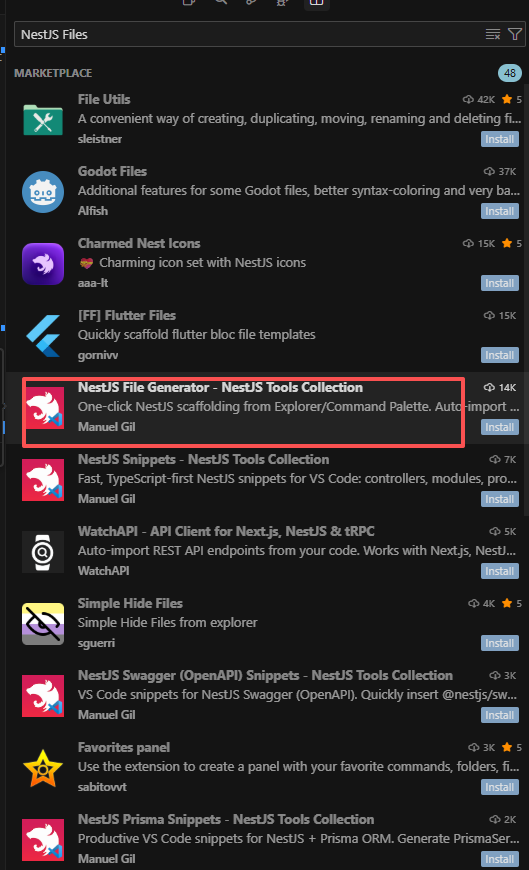The height and width of the screenshot is (870, 529).
Task: Click publisher name aaa-lt
Action: (93, 283)
